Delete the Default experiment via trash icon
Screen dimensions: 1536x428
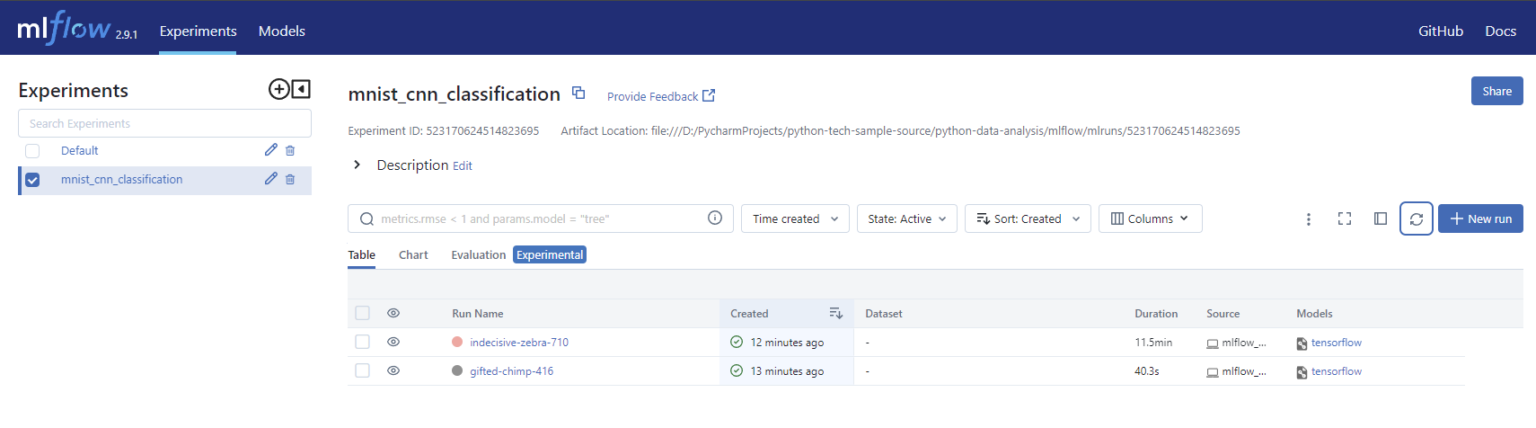290,150
